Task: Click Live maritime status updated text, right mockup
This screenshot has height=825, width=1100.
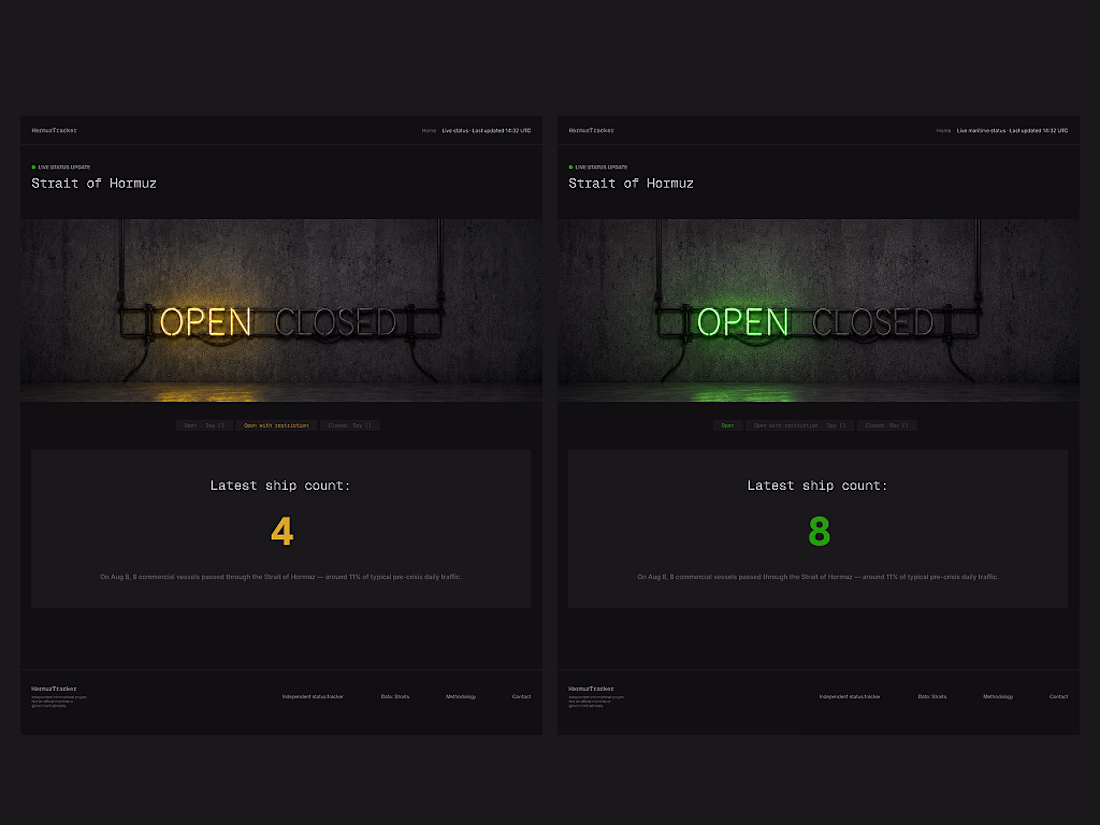Action: click(1012, 130)
